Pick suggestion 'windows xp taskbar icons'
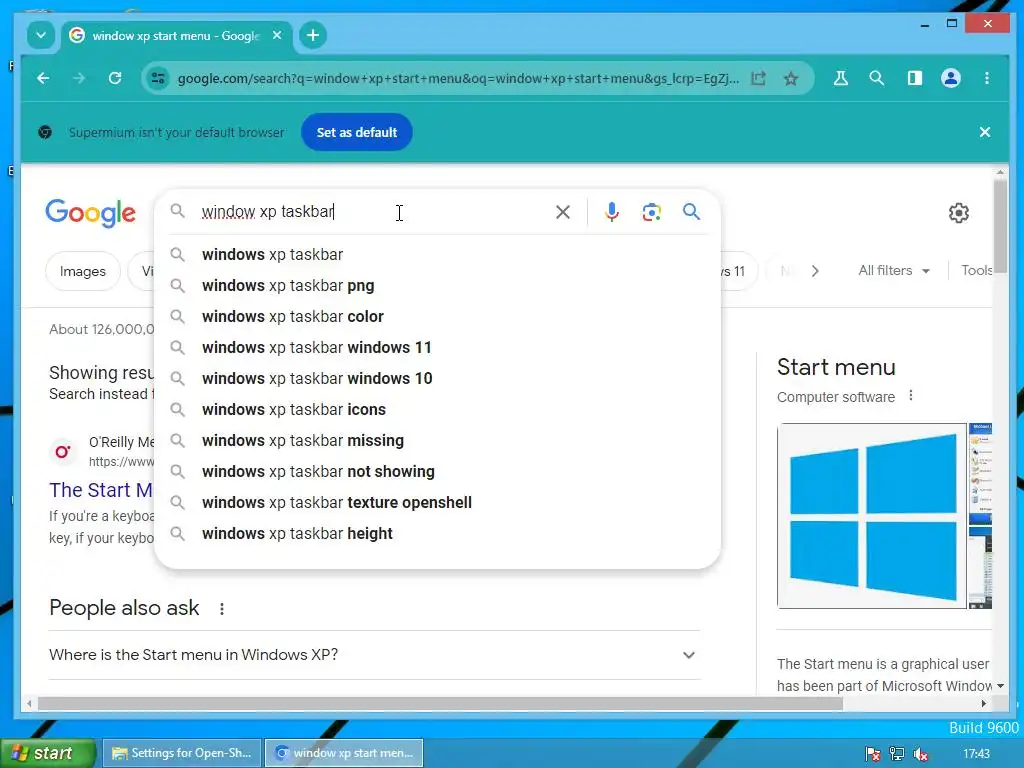This screenshot has height=768, width=1024. coord(438,409)
